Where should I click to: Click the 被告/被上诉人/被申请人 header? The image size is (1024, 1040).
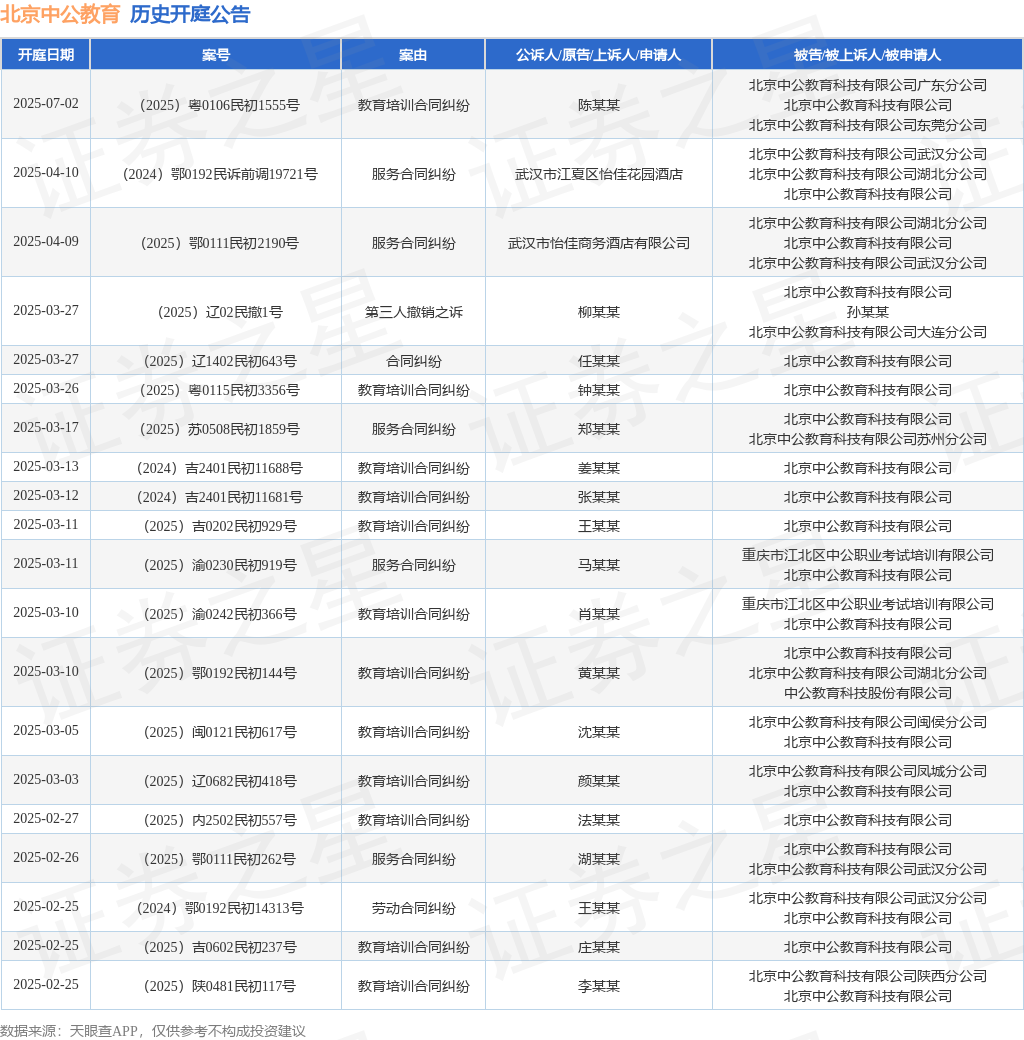[x=867, y=55]
